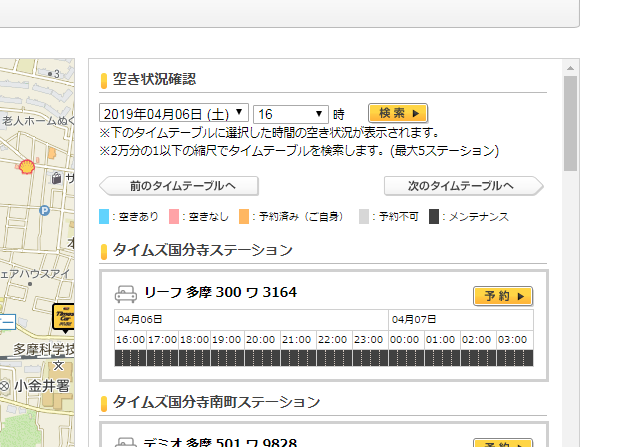630x447 pixels.
Task: Click the 小金井署 label on map
Action: click(42, 386)
